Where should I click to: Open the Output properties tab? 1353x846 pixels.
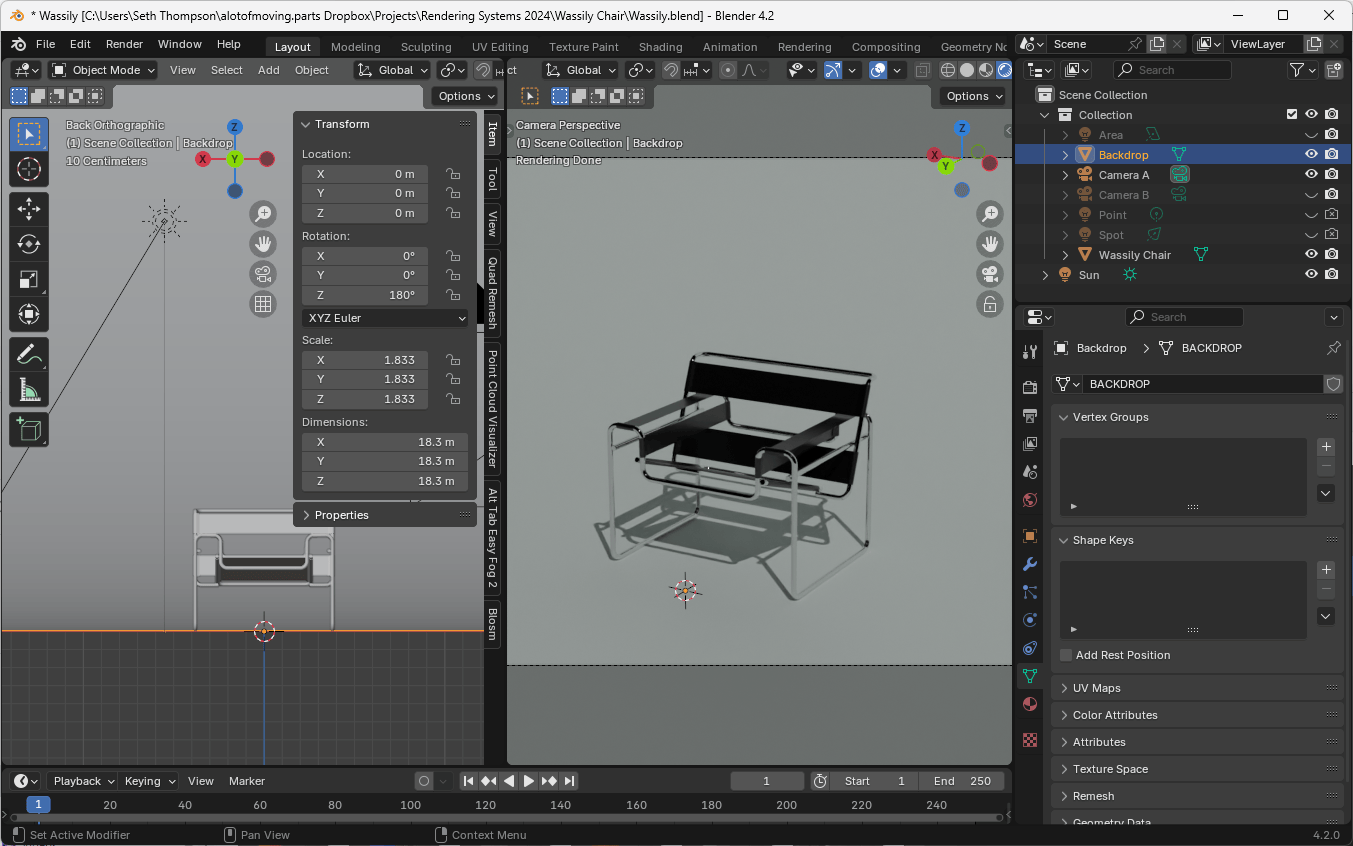(1030, 415)
